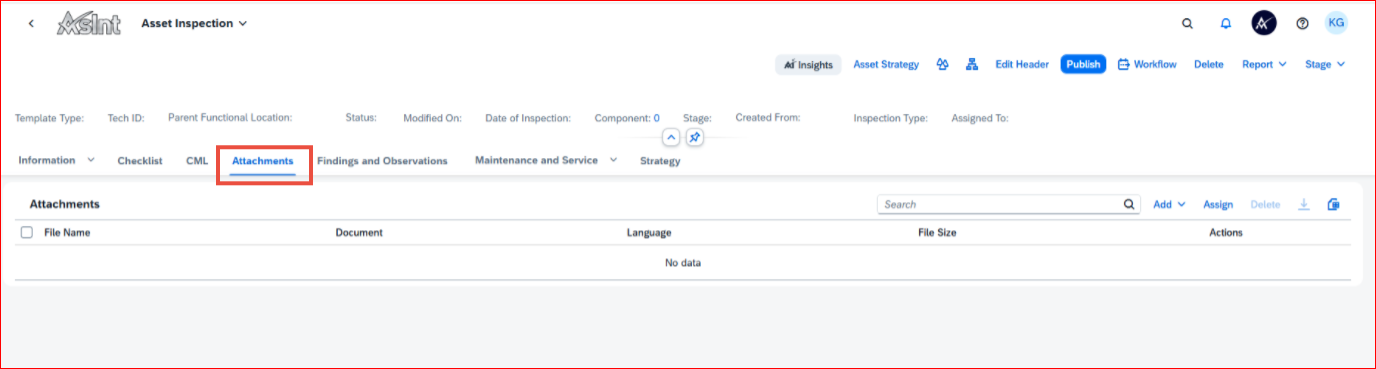The image size is (1376, 369).
Task: Expand the Maintenance and Service dropdown arrow
Action: point(613,160)
